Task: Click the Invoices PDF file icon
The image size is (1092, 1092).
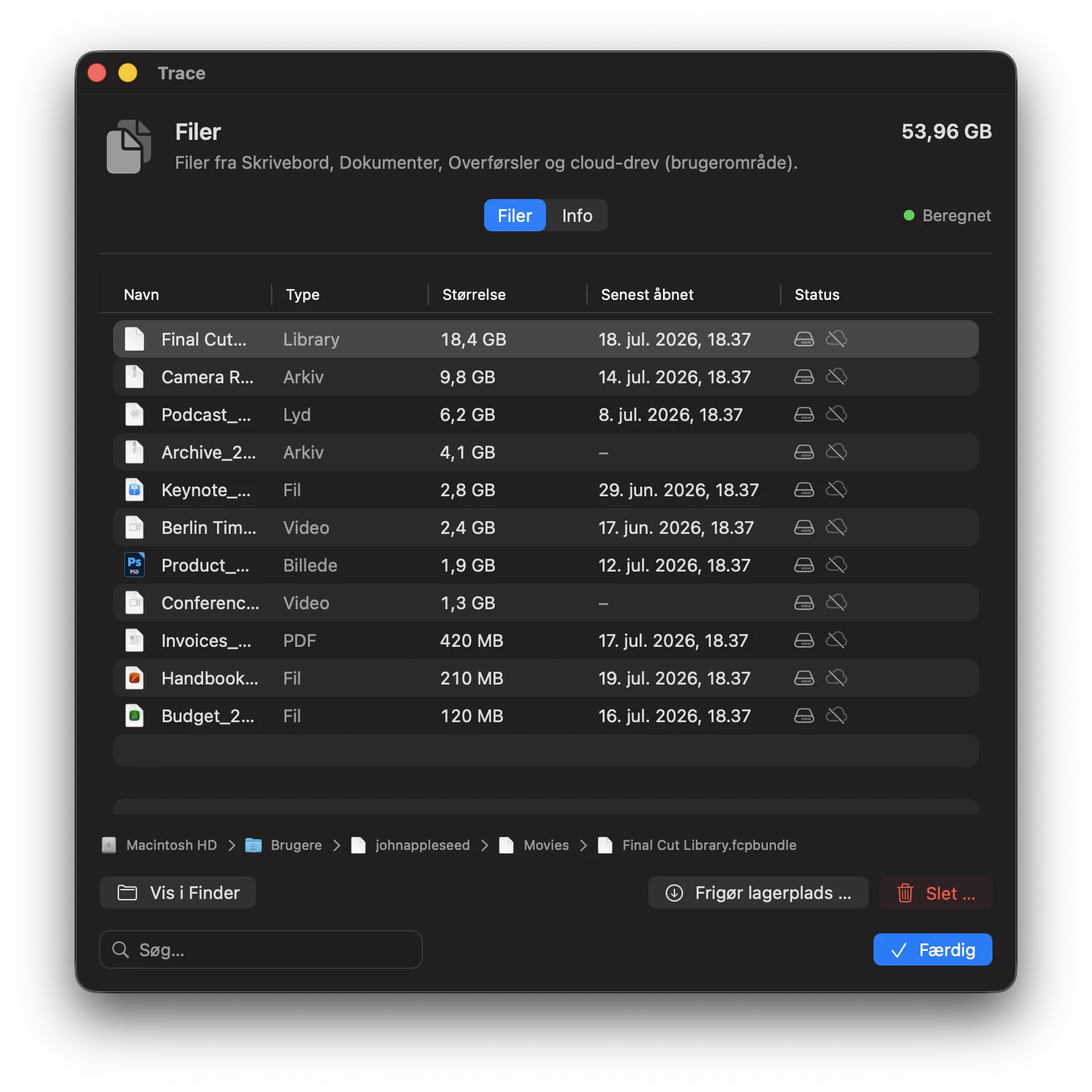Action: pyautogui.click(x=134, y=640)
